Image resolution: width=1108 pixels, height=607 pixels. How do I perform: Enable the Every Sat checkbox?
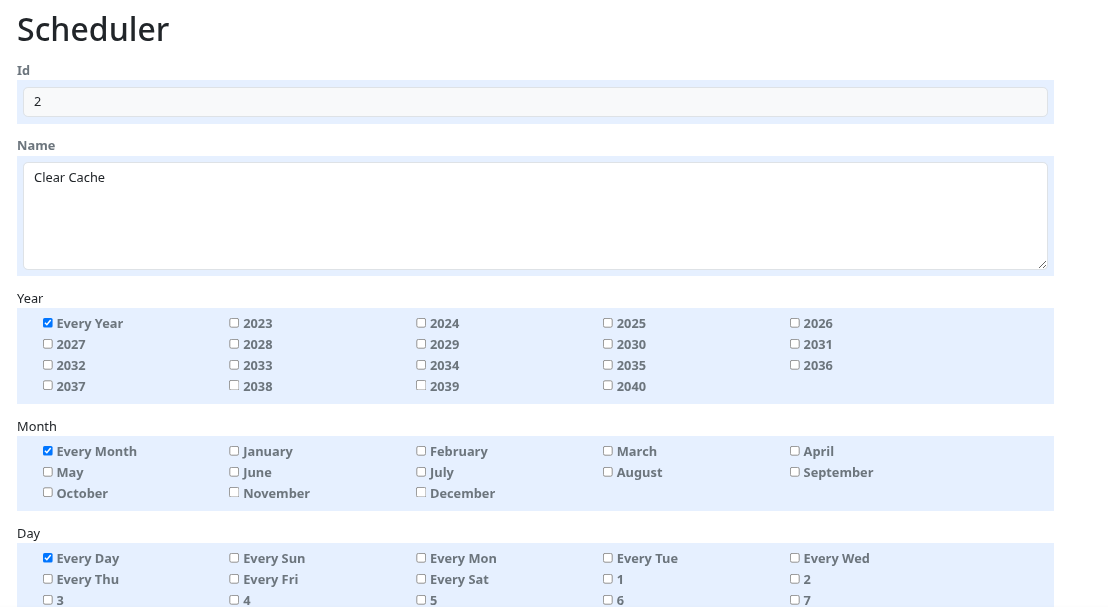421,579
